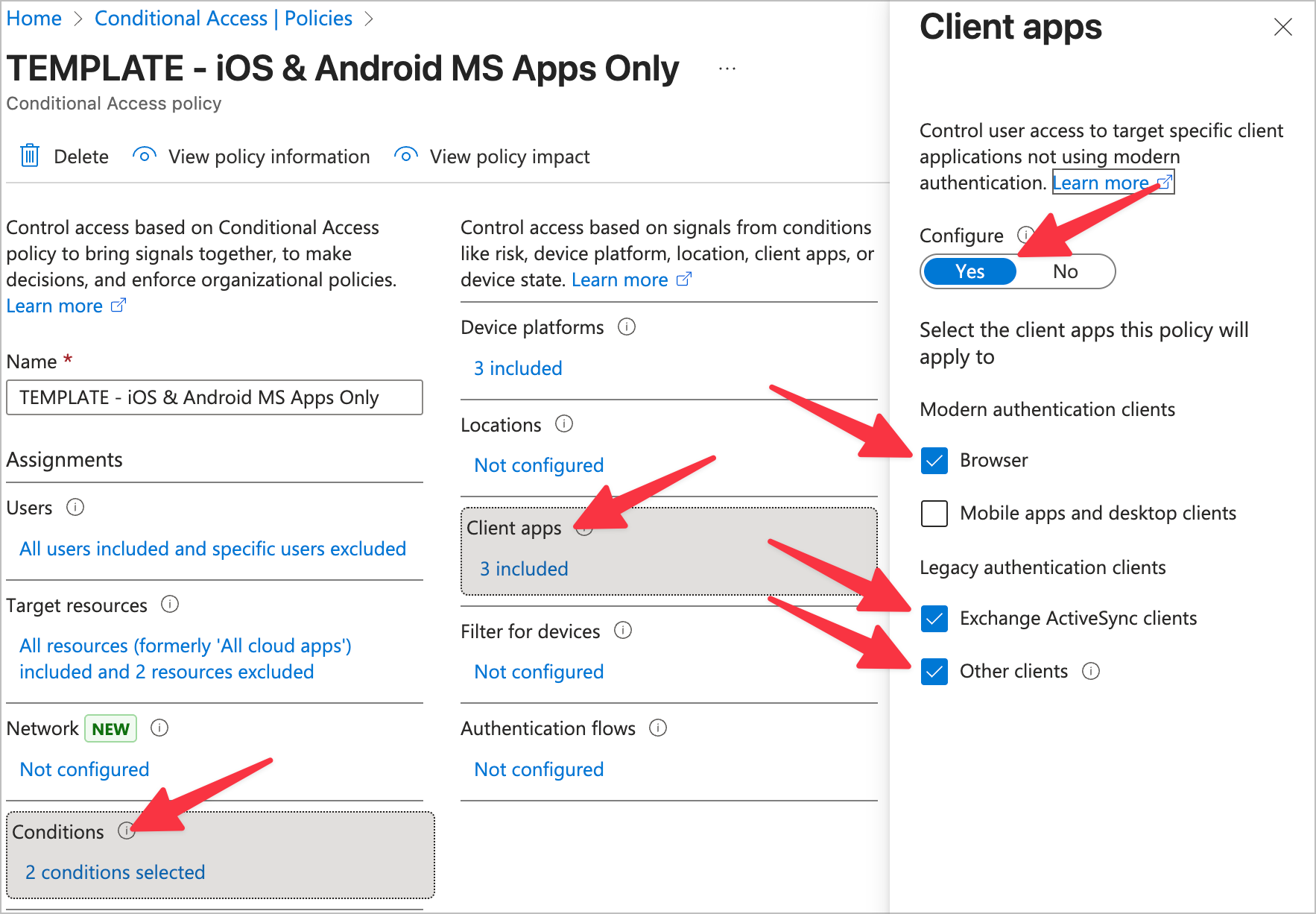Click the policy Name input field
This screenshot has width=1316, height=914.
coord(215,397)
